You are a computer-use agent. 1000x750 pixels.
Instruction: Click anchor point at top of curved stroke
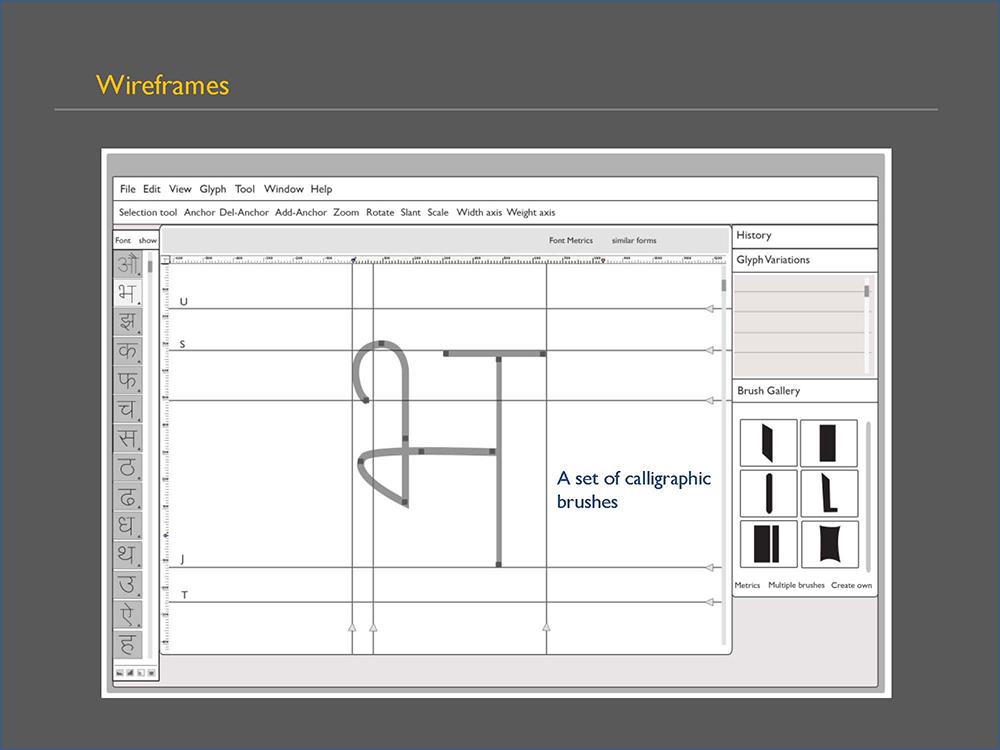(x=381, y=344)
